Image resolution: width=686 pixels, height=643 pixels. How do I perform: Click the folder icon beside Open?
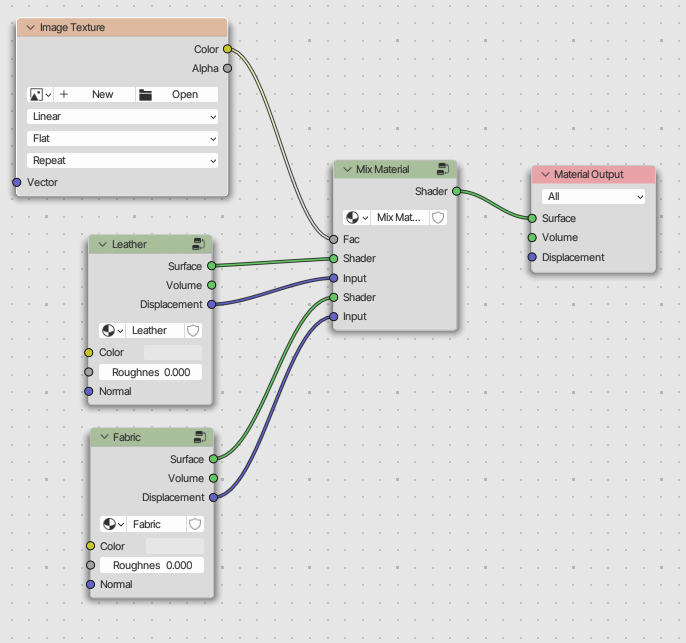(145, 94)
